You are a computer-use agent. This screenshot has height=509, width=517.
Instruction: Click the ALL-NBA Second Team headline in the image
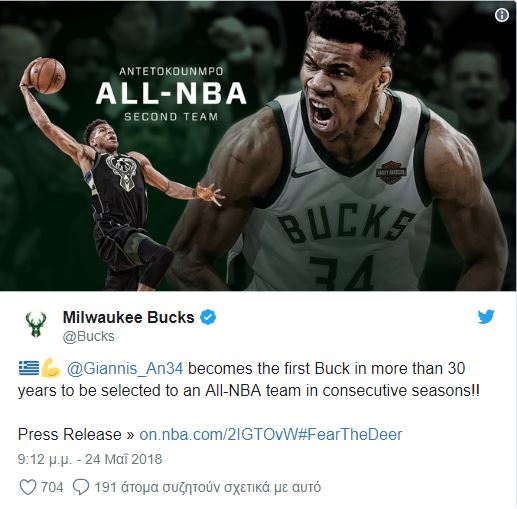pyautogui.click(x=171, y=94)
